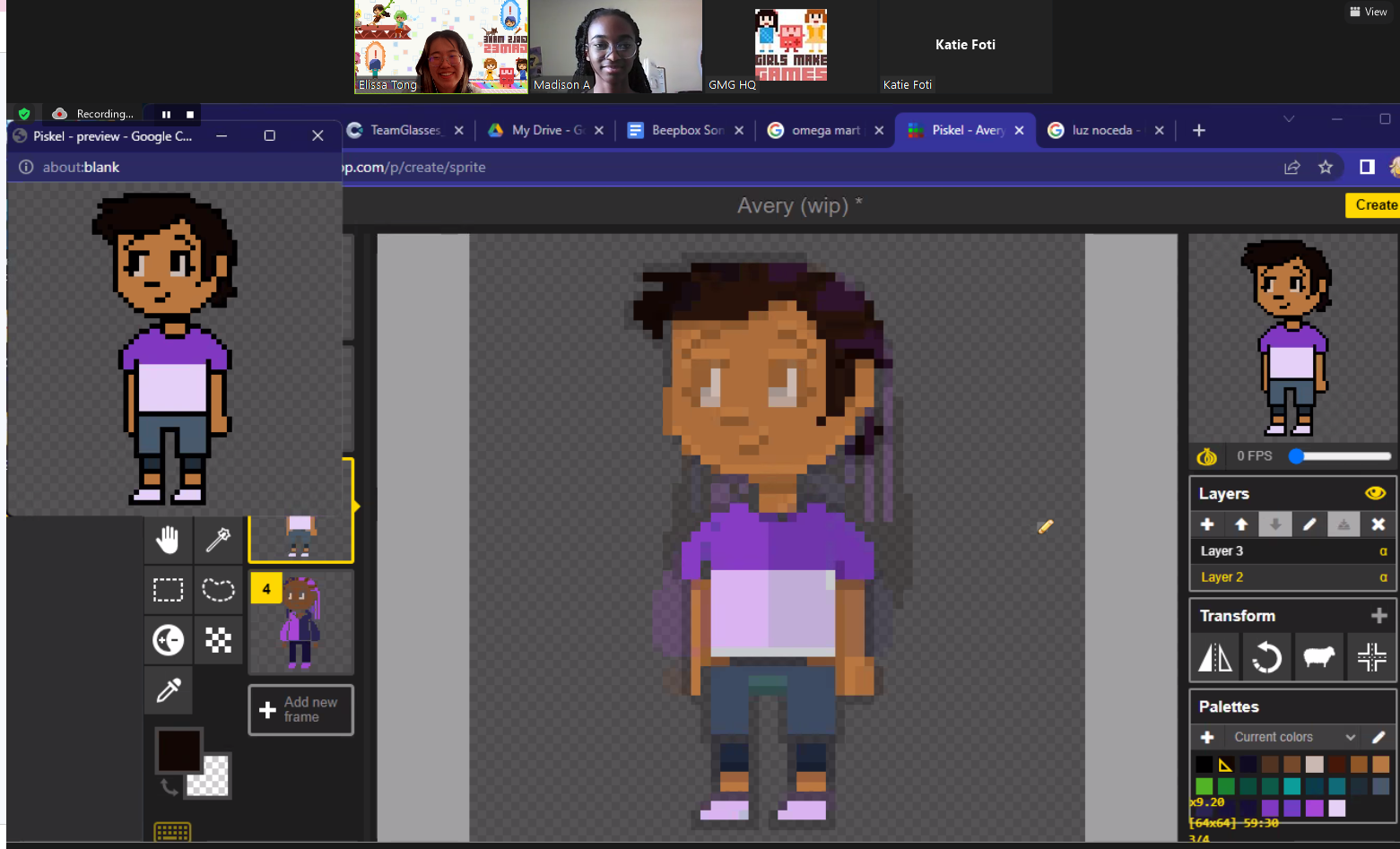
Task: Open the Current colors palette dropdown
Action: [1294, 737]
